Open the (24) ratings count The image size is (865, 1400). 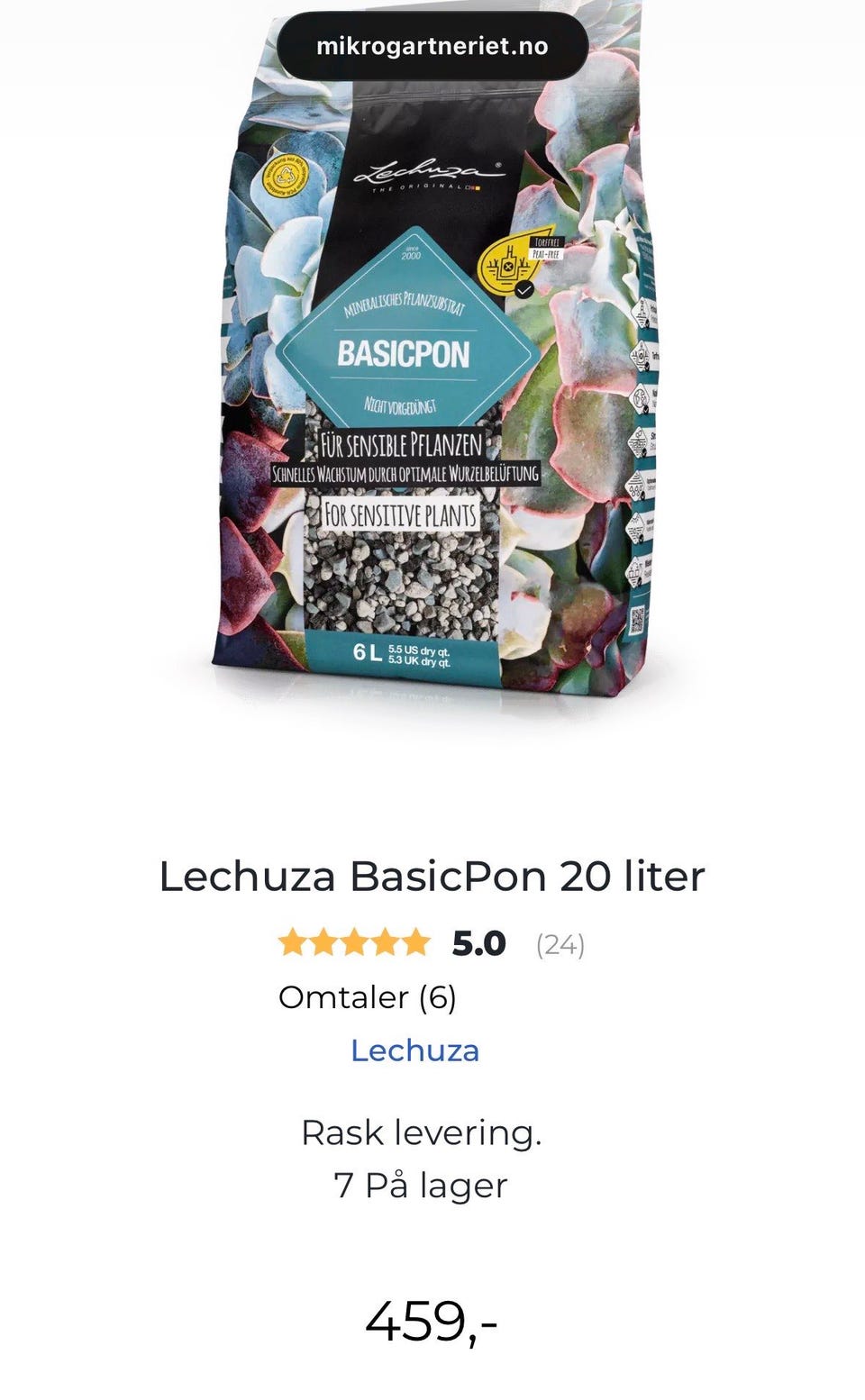coord(560,945)
